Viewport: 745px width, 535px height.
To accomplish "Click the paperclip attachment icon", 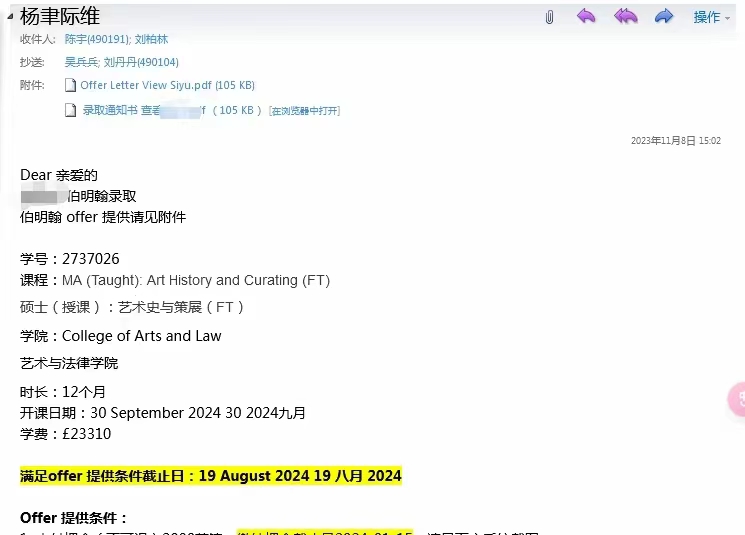I will pyautogui.click(x=549, y=16).
